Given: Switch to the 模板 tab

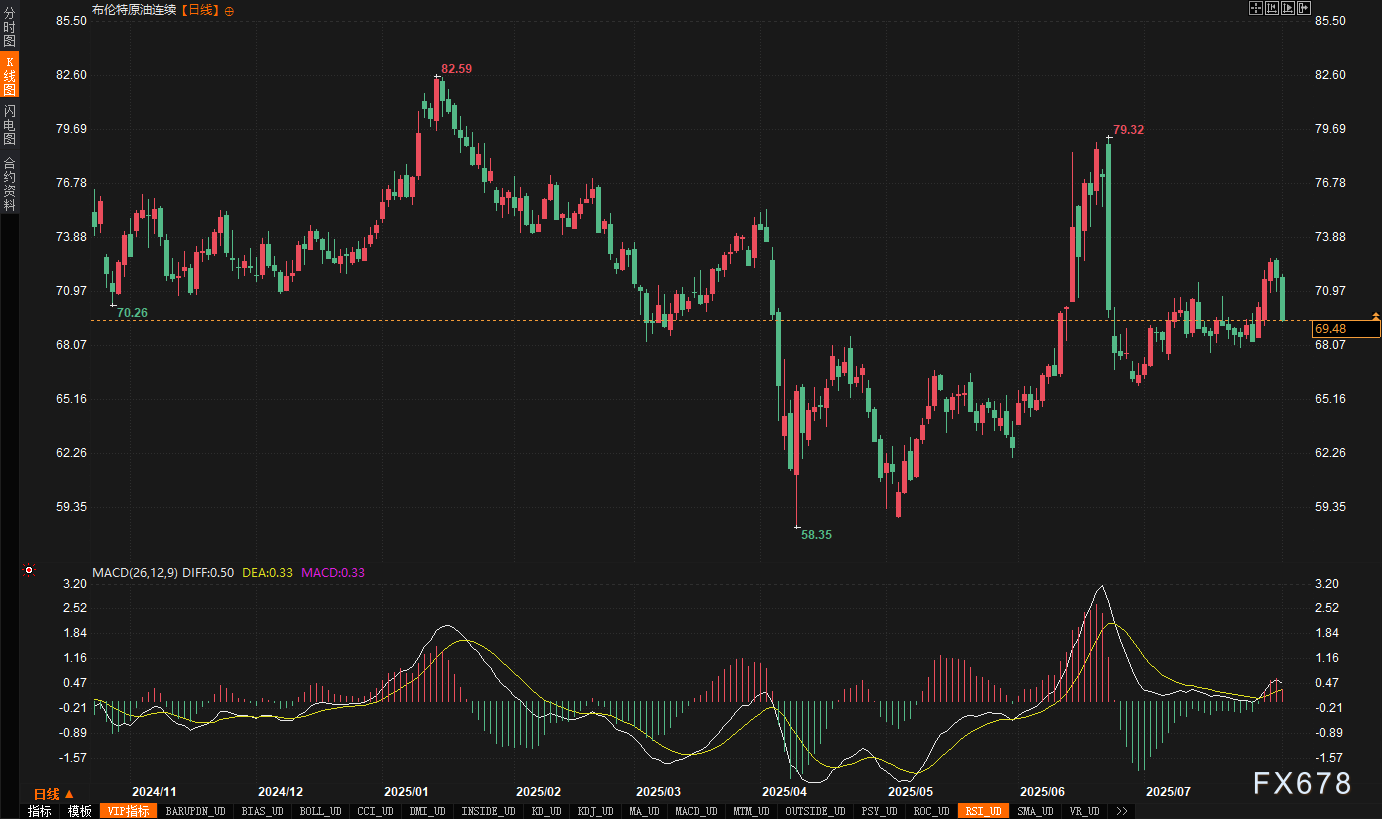Looking at the screenshot, I should pyautogui.click(x=79, y=811).
